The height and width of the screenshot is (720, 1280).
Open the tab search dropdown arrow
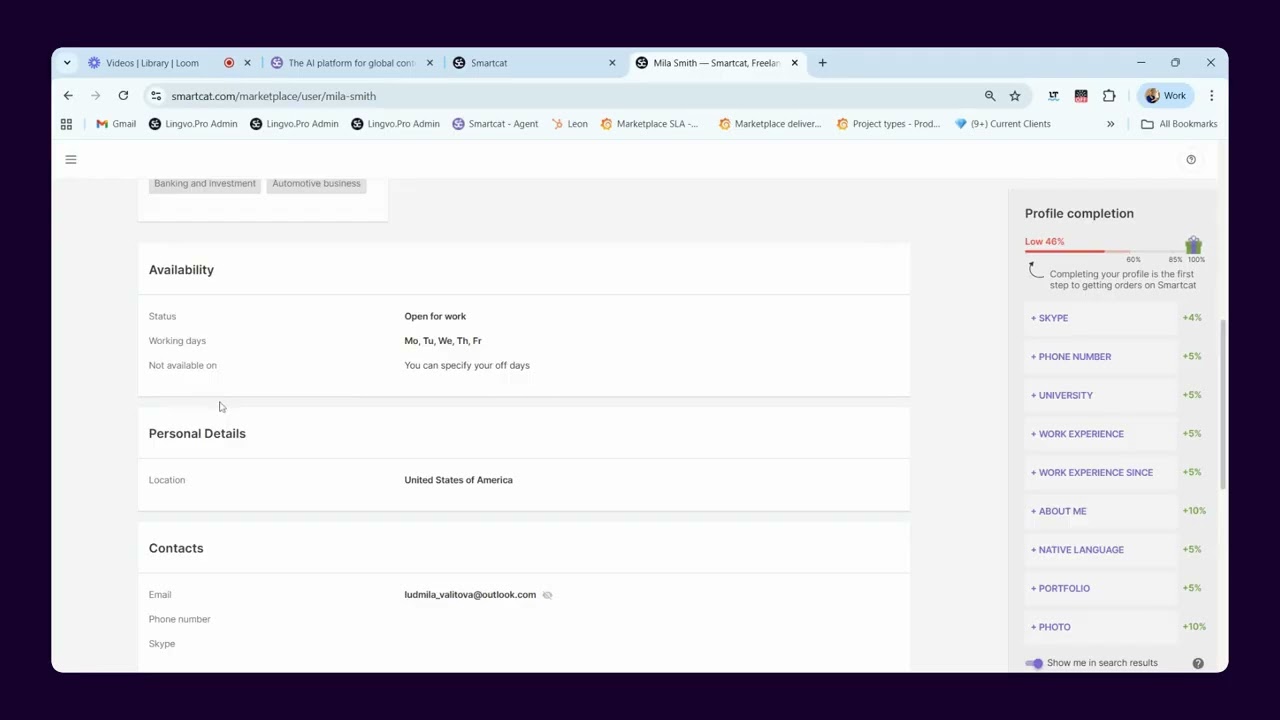click(x=67, y=63)
